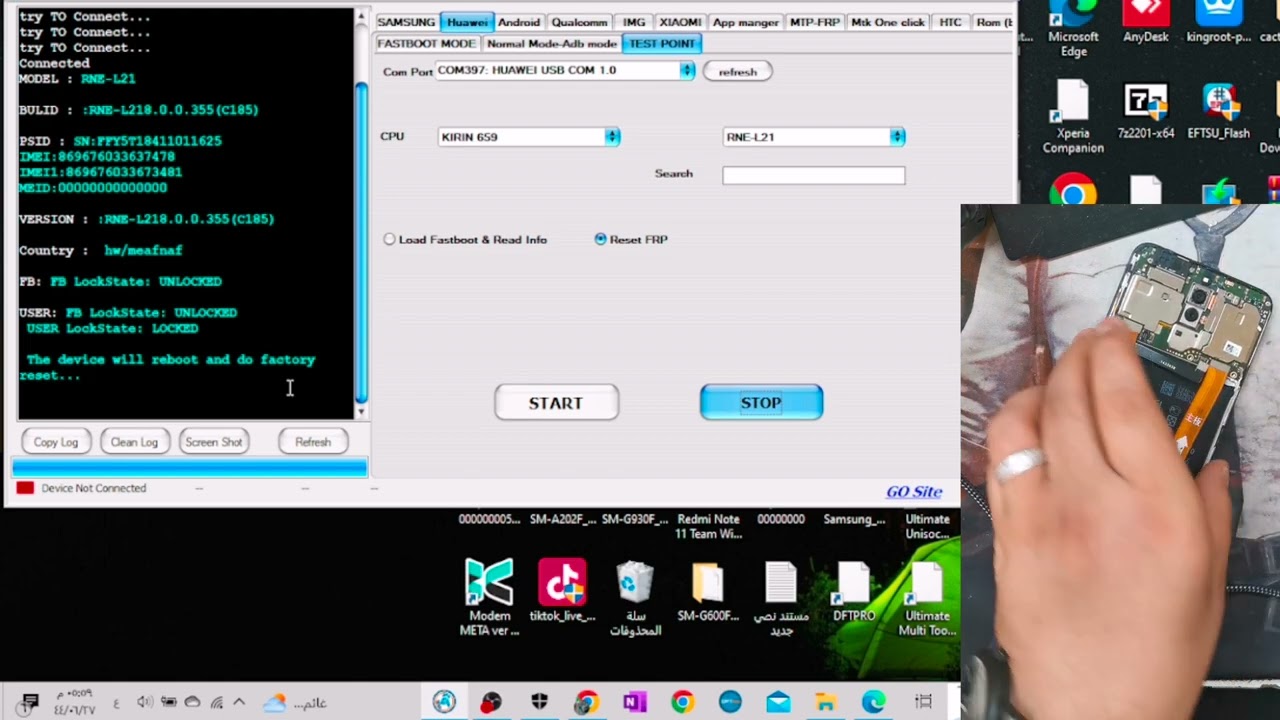Click the refresh button beside Com Port
1280x720 pixels.
[x=738, y=72]
